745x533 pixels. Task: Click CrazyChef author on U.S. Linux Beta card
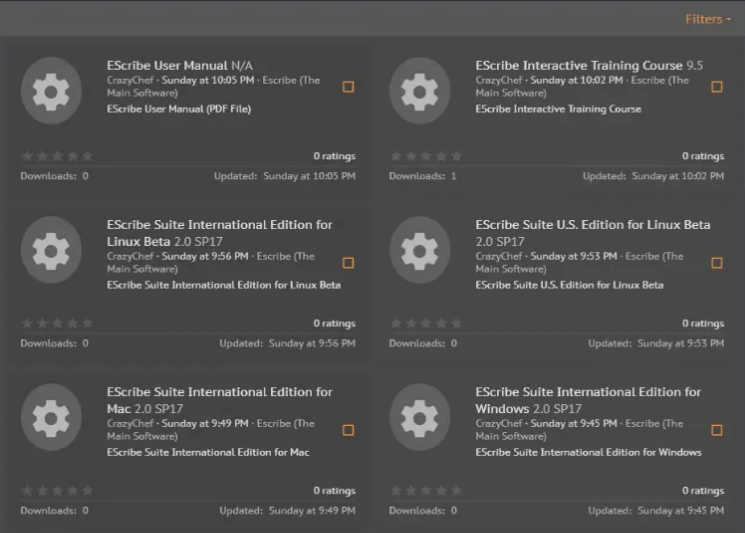pyautogui.click(x=499, y=256)
